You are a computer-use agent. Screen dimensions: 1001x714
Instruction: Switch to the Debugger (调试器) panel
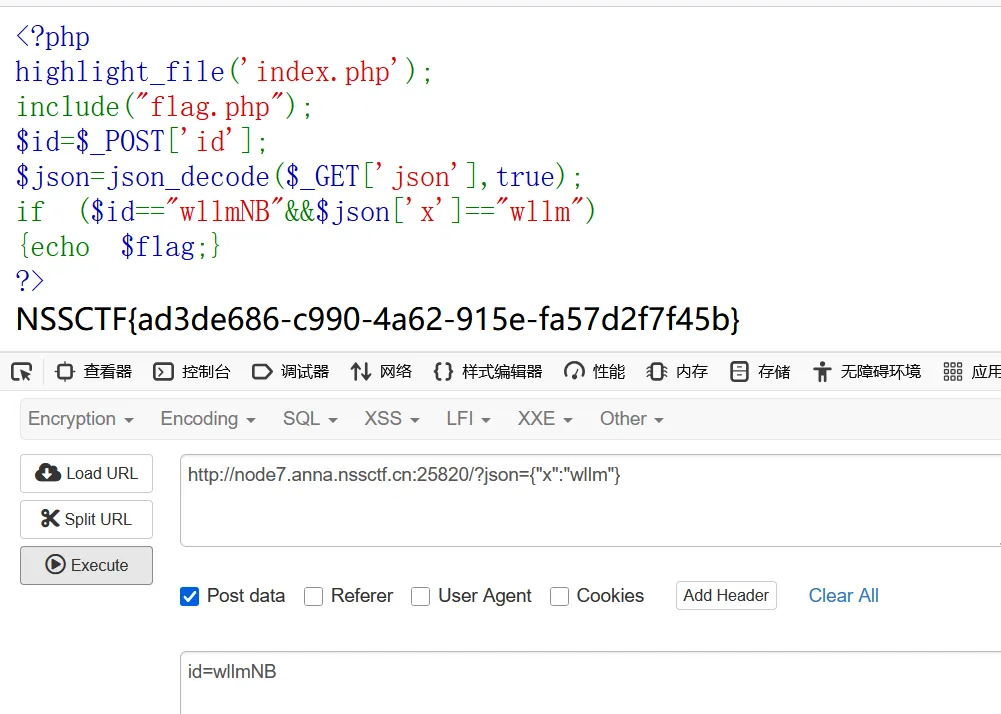click(x=290, y=372)
